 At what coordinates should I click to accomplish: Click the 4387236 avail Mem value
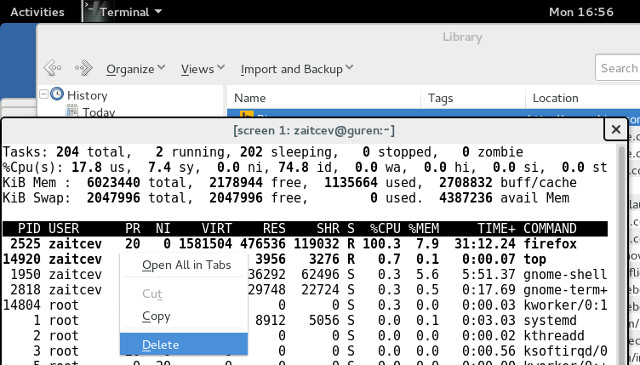[466, 198]
